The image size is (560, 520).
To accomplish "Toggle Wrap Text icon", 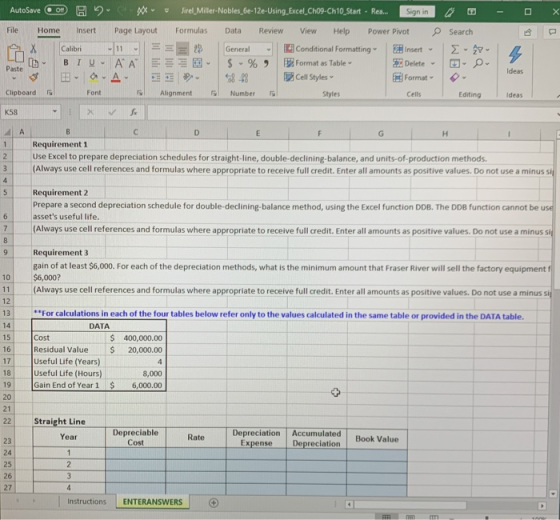I will coord(198,48).
